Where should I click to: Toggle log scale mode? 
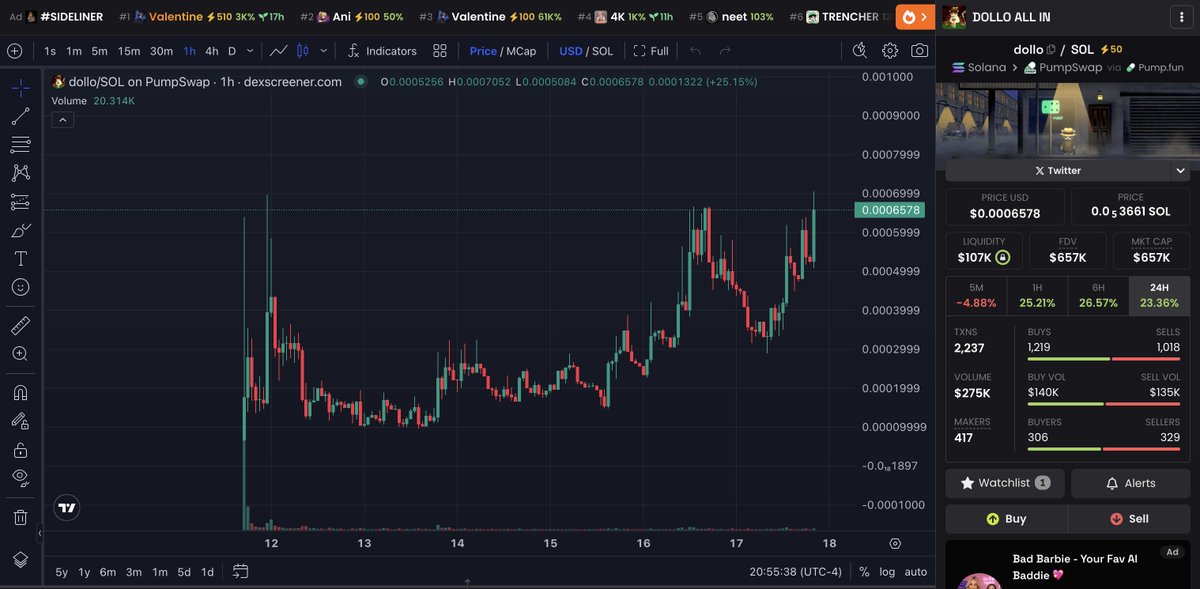tap(887, 572)
